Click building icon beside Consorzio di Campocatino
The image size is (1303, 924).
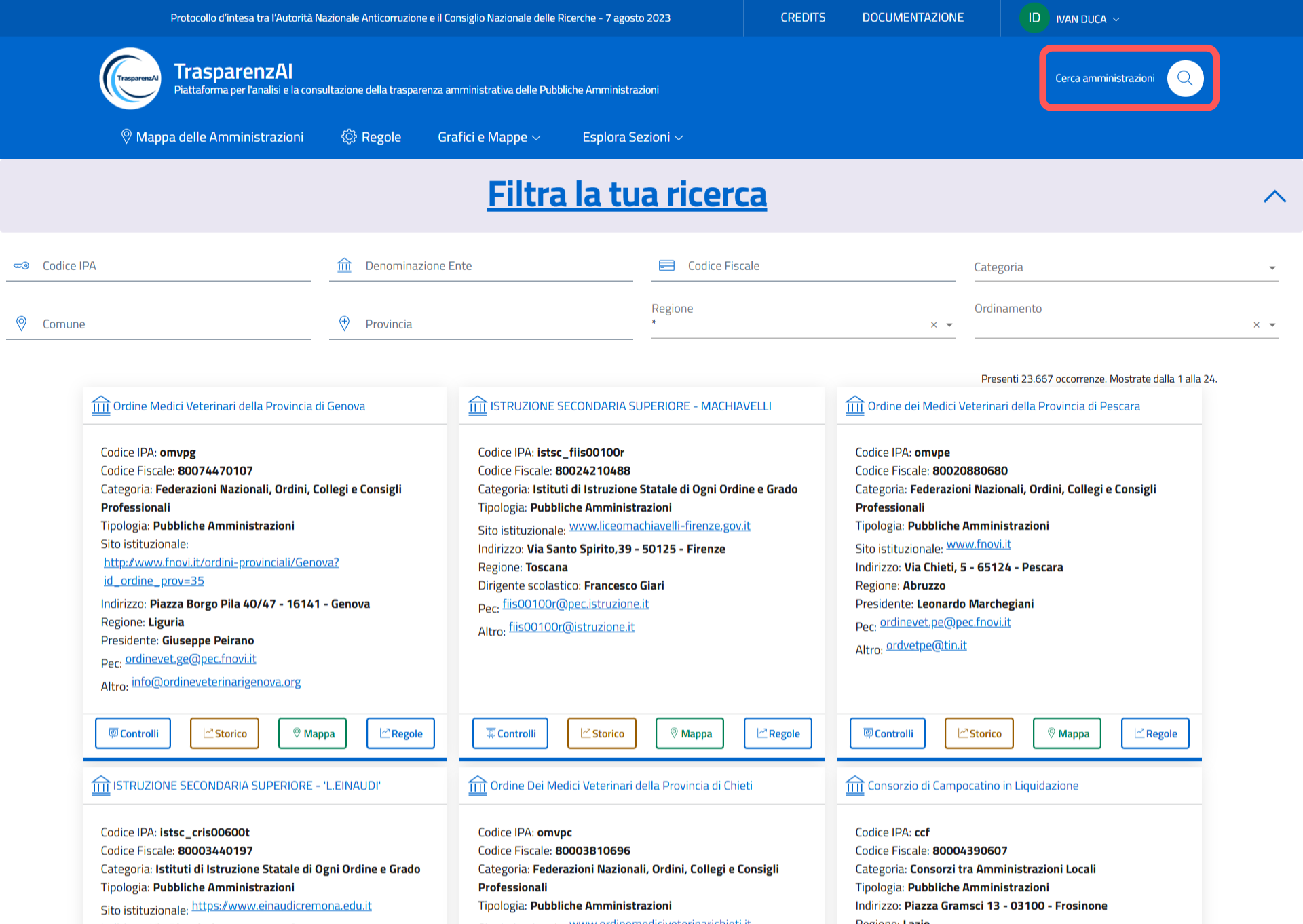(x=855, y=786)
